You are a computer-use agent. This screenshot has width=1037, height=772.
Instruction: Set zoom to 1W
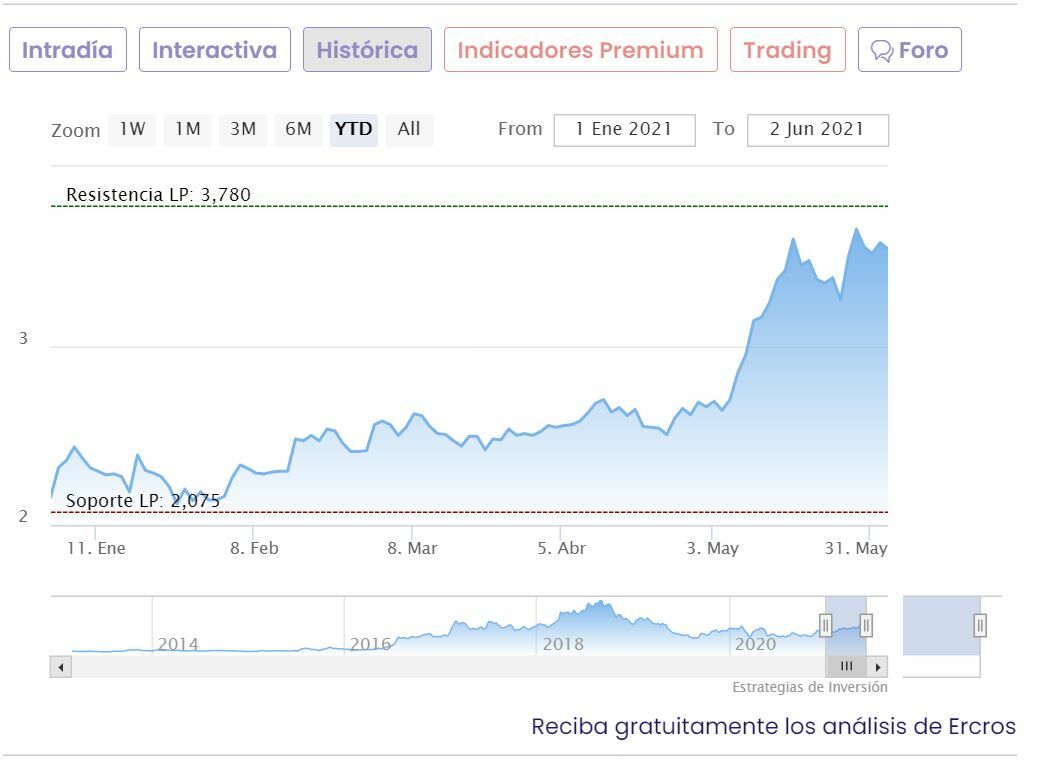click(x=132, y=129)
